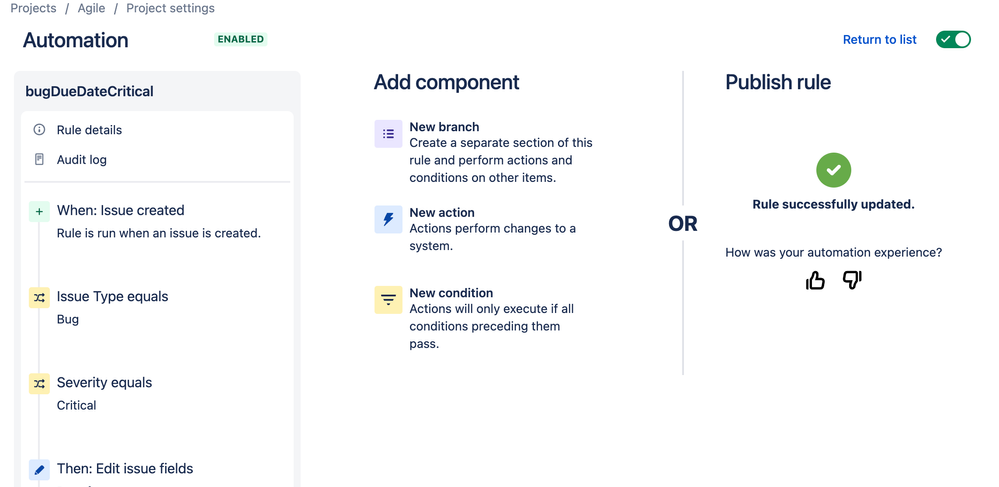The height and width of the screenshot is (487, 999).
Task: Open Rule details section
Action: [x=89, y=130]
